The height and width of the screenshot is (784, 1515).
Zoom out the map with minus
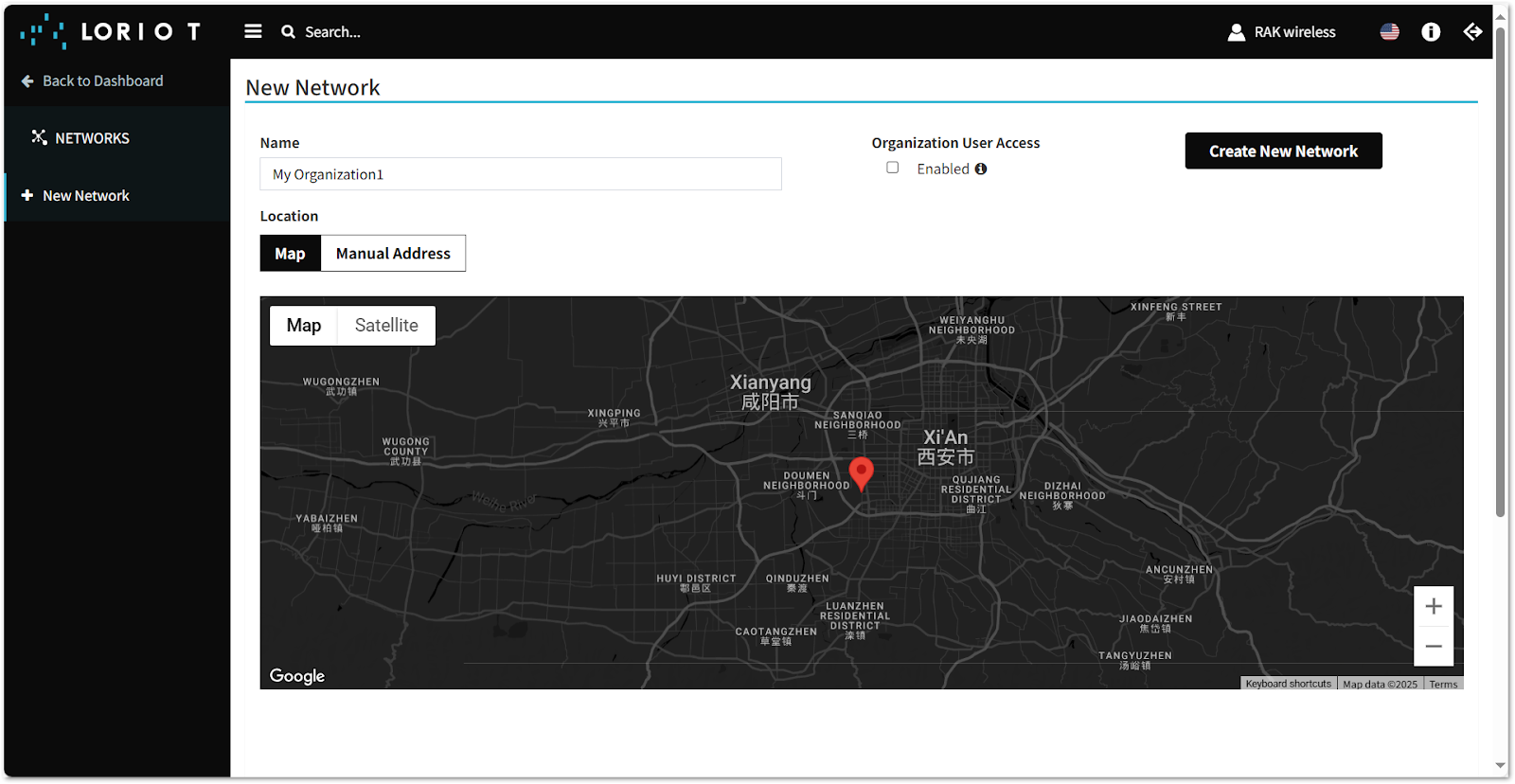(x=1434, y=647)
